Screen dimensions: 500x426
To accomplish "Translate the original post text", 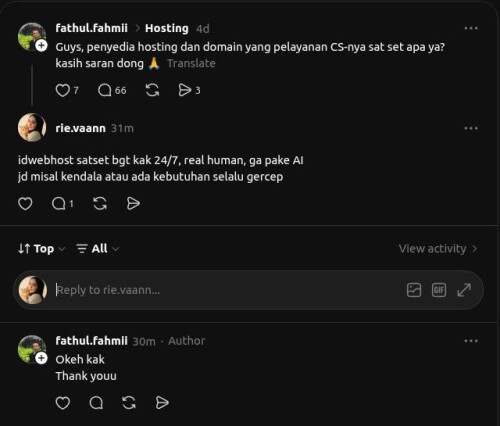I will (191, 63).
